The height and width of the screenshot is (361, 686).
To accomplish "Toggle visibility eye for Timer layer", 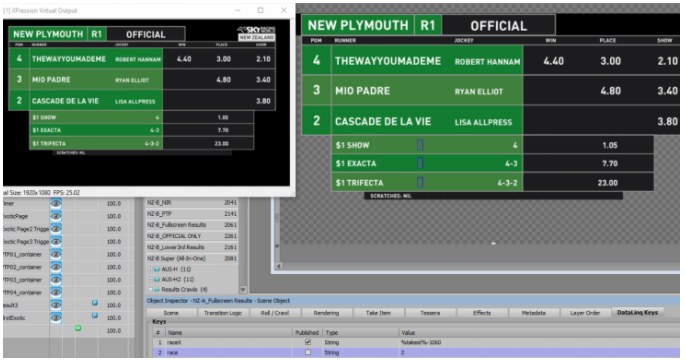I will (56, 203).
